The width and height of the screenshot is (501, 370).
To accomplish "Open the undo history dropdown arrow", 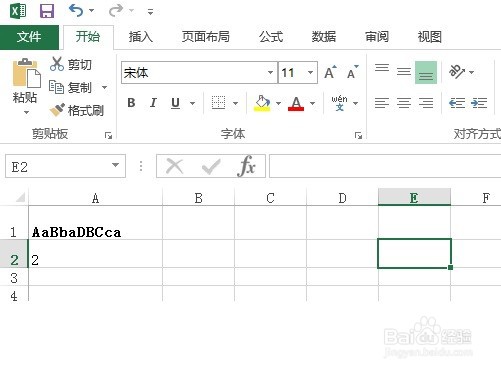I will click(x=92, y=11).
